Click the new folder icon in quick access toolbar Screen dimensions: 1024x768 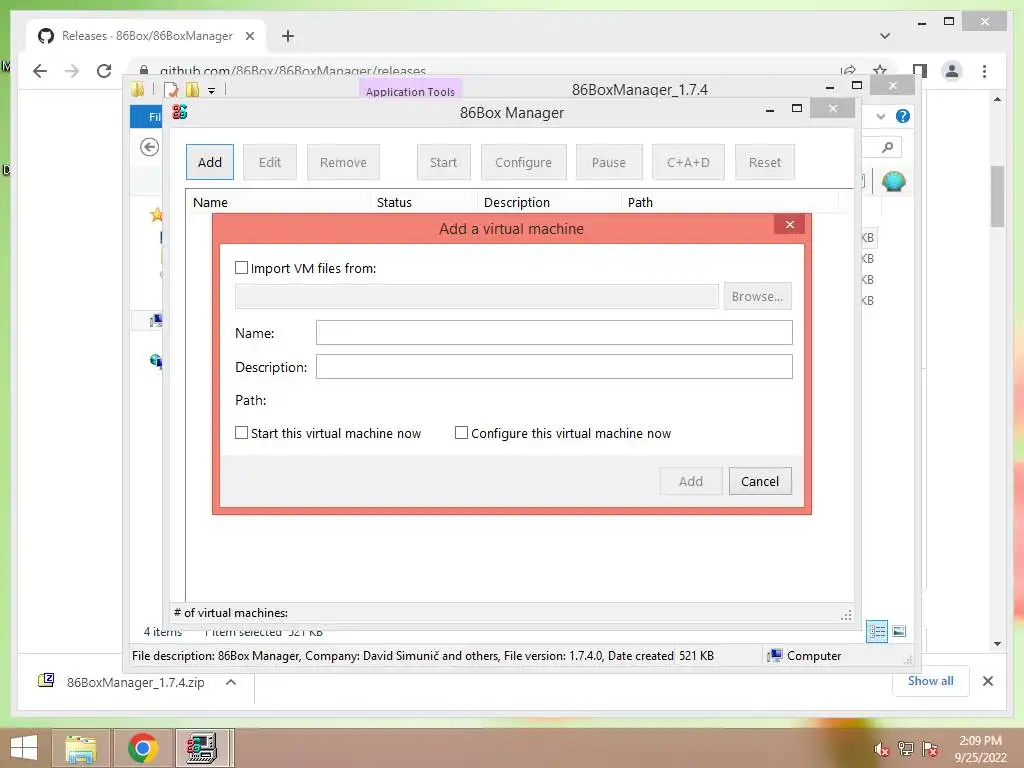[x=192, y=89]
